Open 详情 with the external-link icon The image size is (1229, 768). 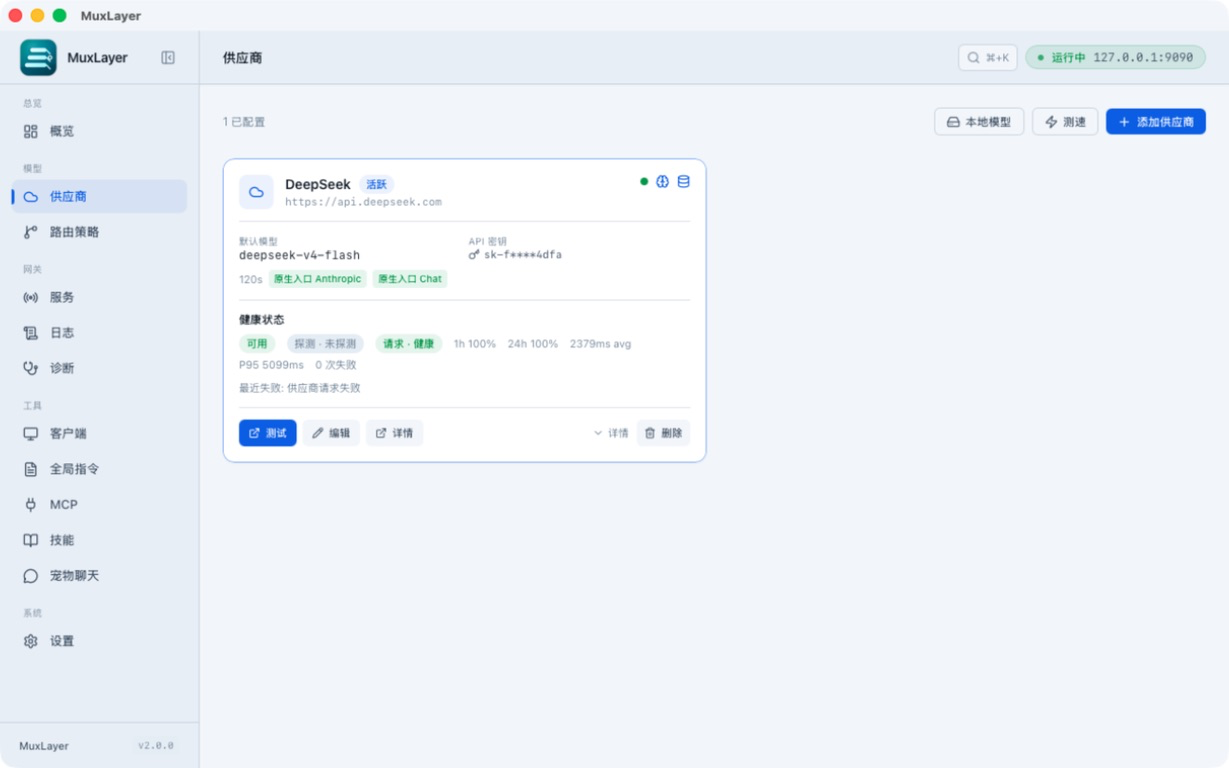click(x=394, y=433)
